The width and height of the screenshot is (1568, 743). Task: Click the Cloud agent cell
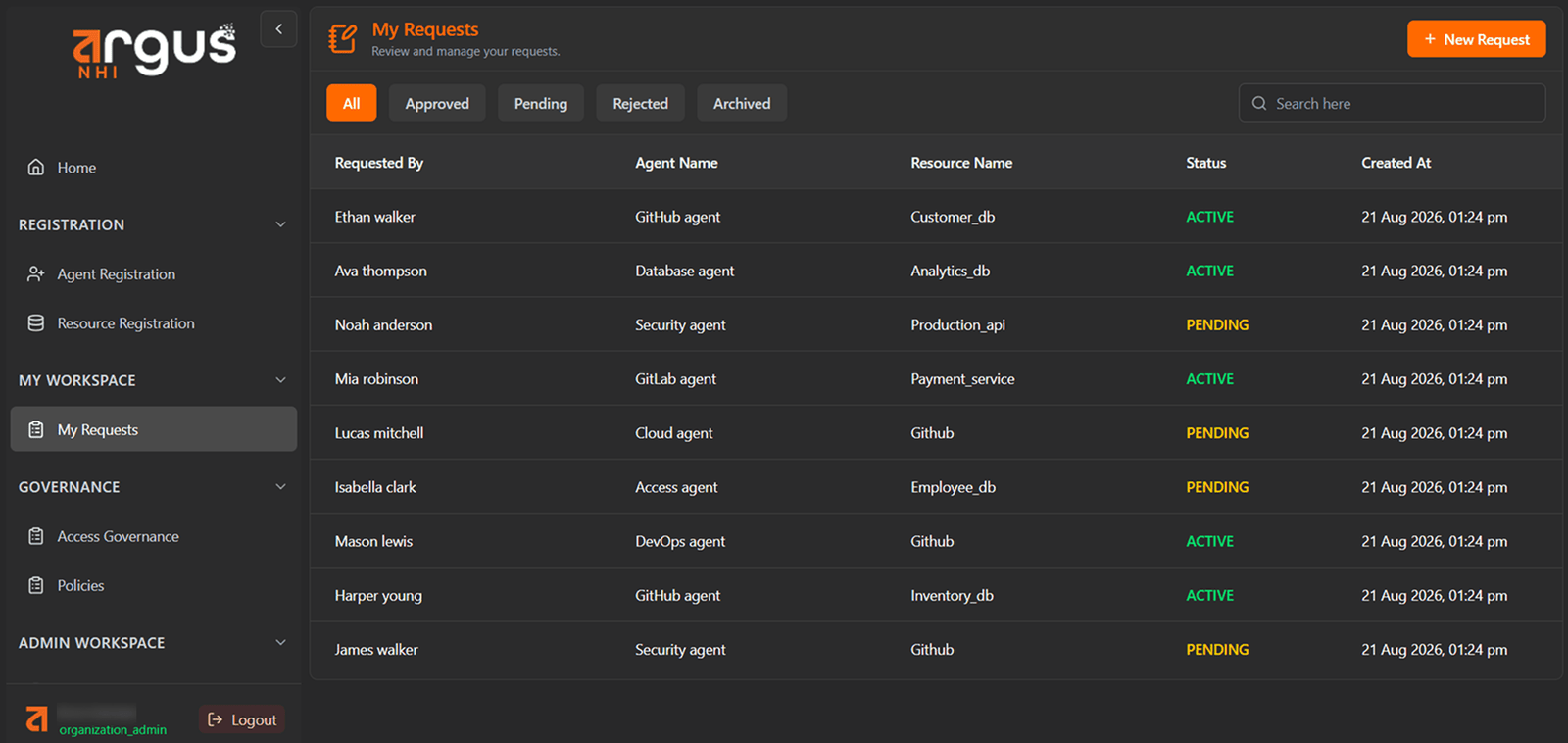(674, 433)
